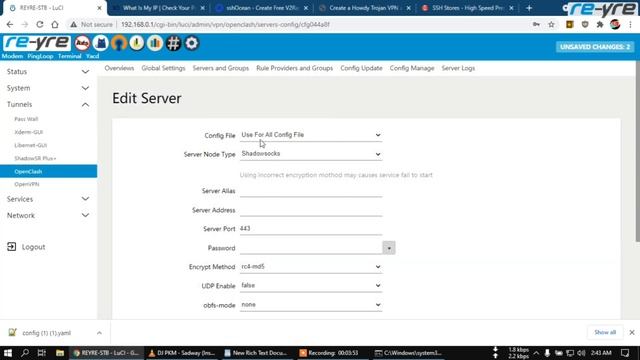
Task: Open the Server Node Type dropdown
Action: pos(311,154)
